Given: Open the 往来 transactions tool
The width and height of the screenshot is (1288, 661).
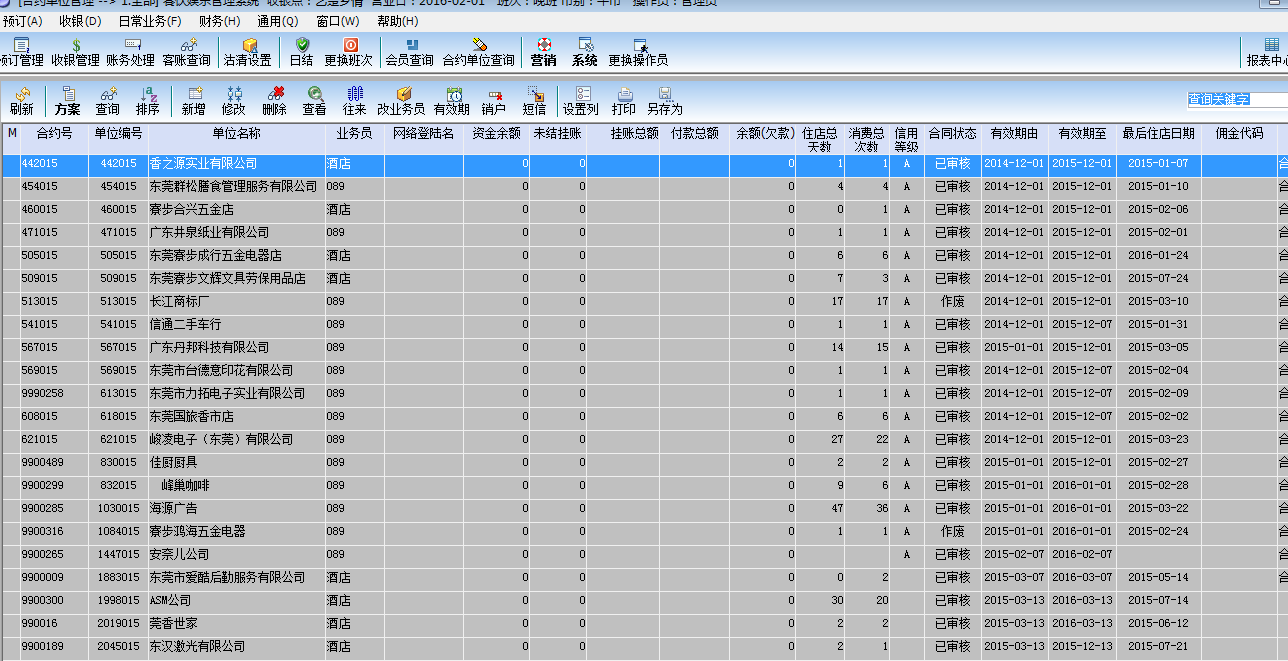Looking at the screenshot, I should click(355, 101).
